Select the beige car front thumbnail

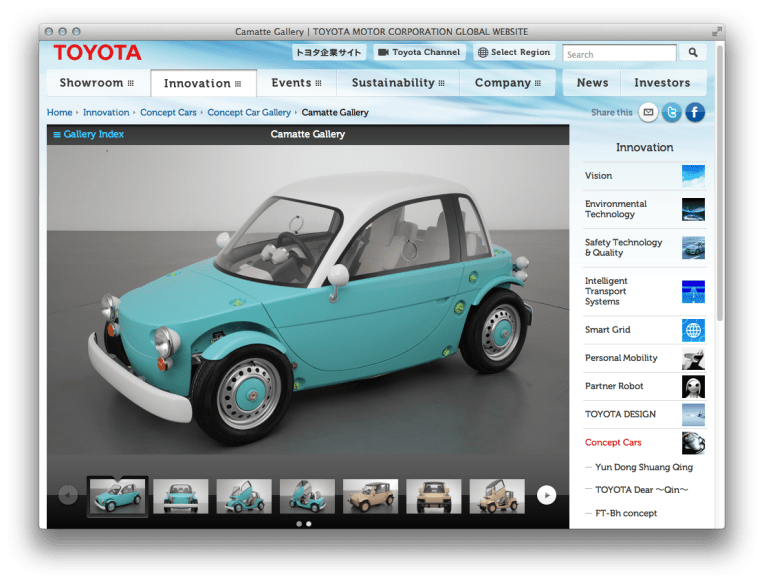click(x=434, y=496)
